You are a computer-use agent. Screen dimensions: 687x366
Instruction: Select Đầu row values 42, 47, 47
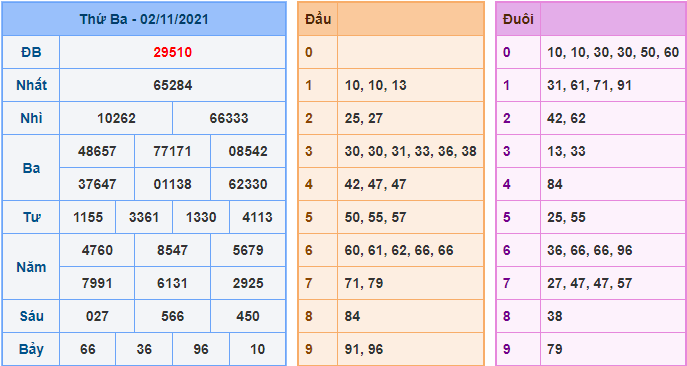pos(375,184)
